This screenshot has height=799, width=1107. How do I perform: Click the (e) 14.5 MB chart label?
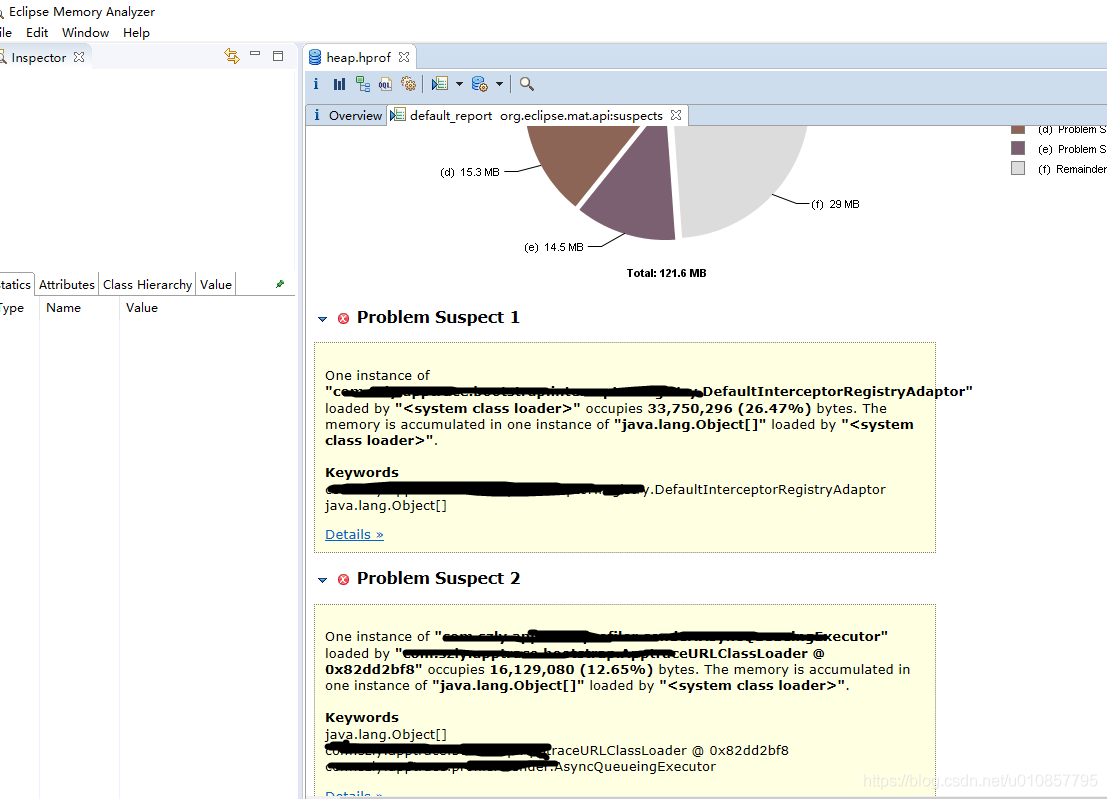pos(554,247)
